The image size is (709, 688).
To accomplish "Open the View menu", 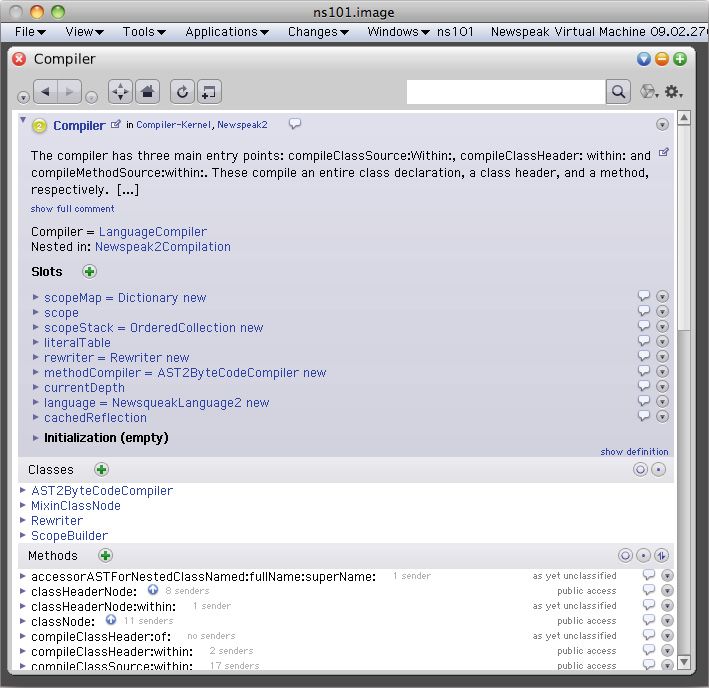I will [x=84, y=32].
